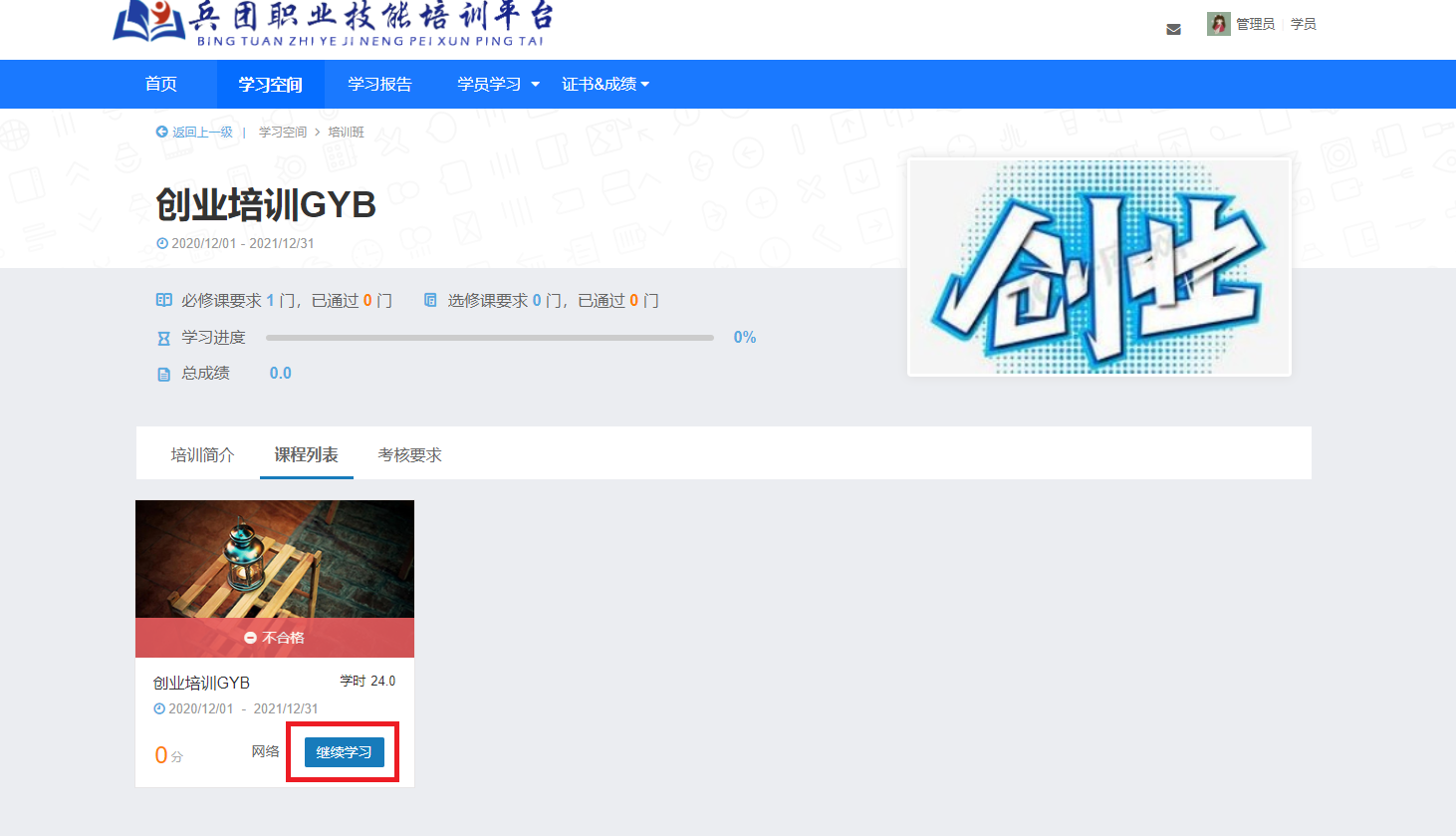Screen dimensions: 1456x836
Task: Click the 学习空间 breadcrumb link
Action: pos(283,133)
